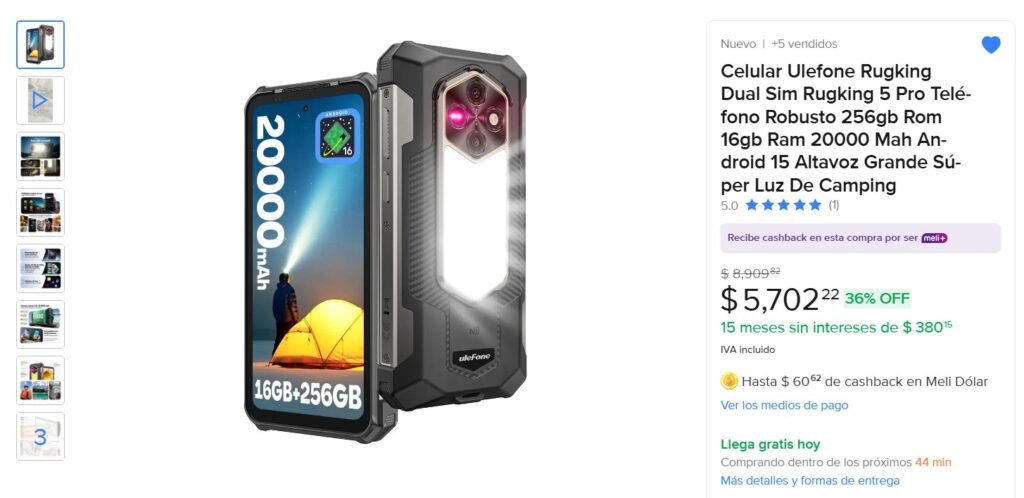Click the 36% OFF discount label
The image size is (1024, 498).
(x=877, y=299)
